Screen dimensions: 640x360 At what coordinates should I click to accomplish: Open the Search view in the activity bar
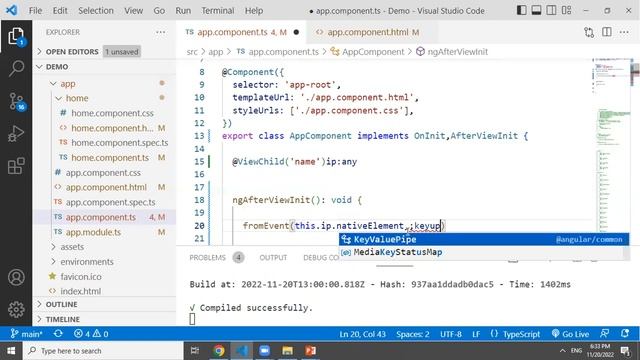click(16, 68)
